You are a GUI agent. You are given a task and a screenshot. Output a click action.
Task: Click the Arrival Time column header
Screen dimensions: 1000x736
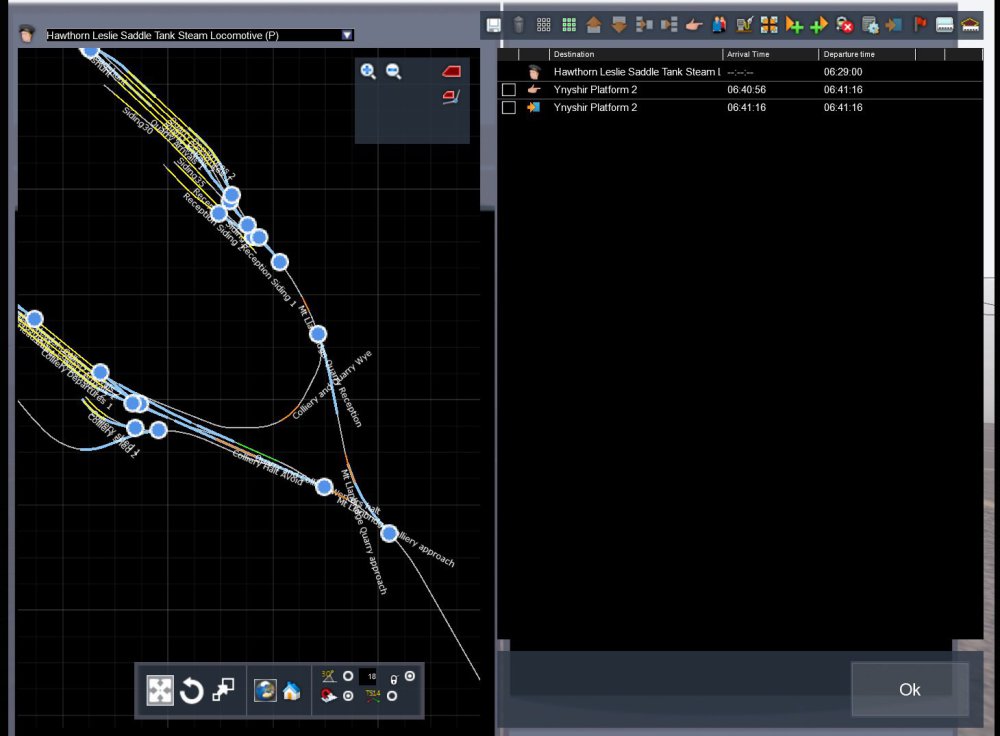pyautogui.click(x=769, y=54)
